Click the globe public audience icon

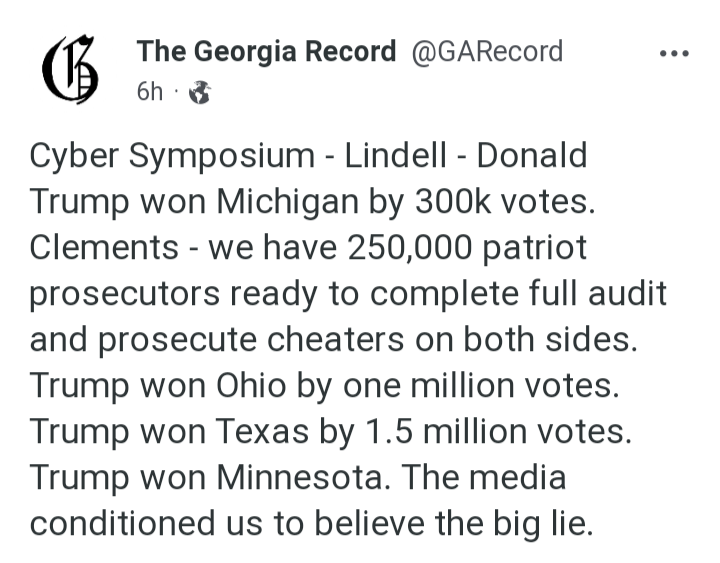coord(200,93)
